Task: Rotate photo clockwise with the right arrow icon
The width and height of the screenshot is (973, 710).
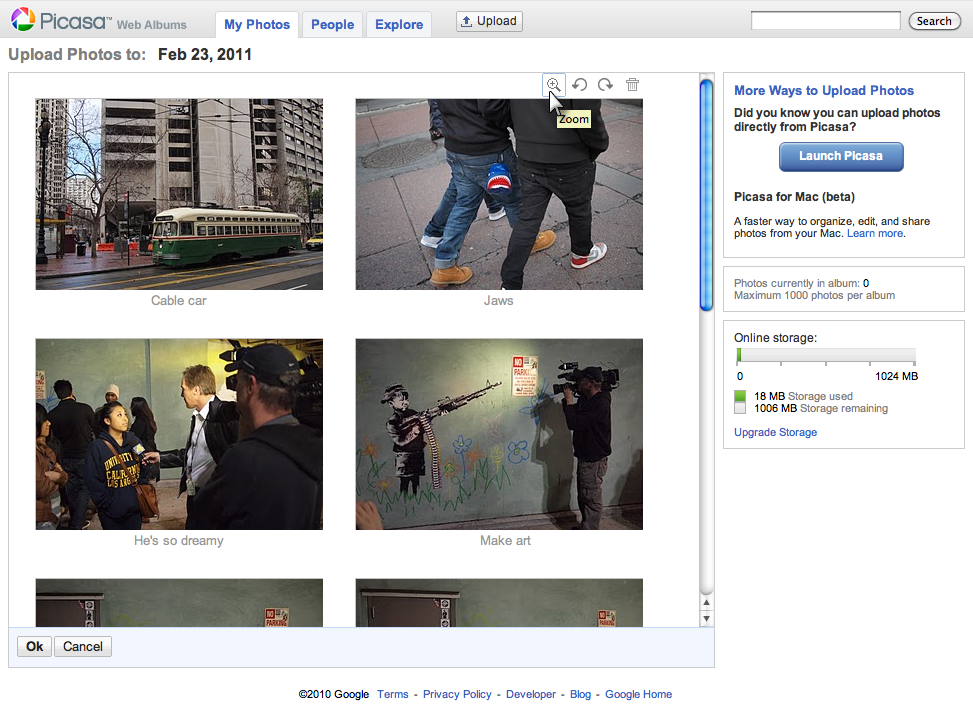Action: click(x=605, y=85)
